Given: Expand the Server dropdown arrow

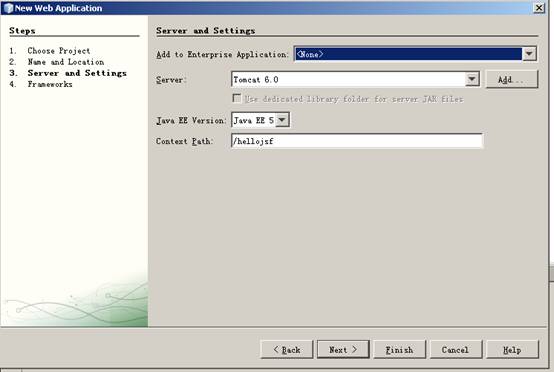Looking at the screenshot, I should [x=472, y=79].
